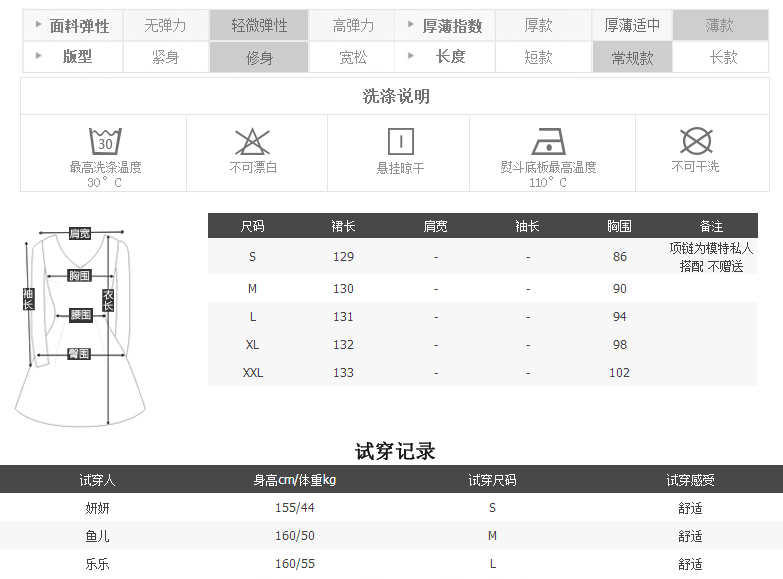Click the 160/50 measurement for 鱼儿
783x579 pixels.
coord(295,536)
